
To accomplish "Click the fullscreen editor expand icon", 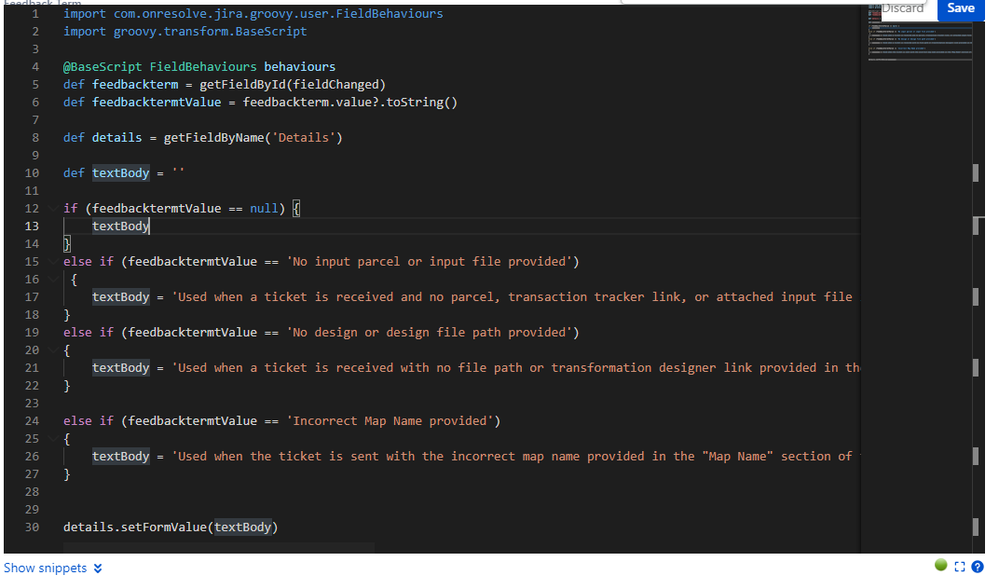I will click(961, 567).
